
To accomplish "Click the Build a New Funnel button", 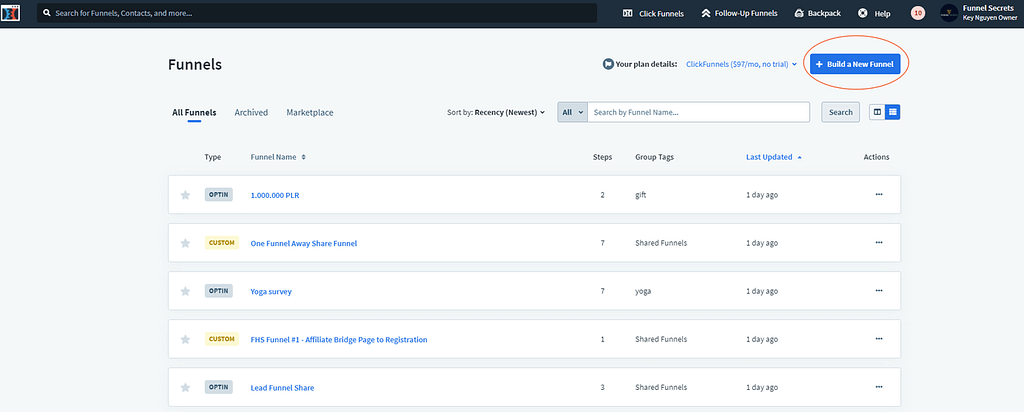I will point(855,64).
